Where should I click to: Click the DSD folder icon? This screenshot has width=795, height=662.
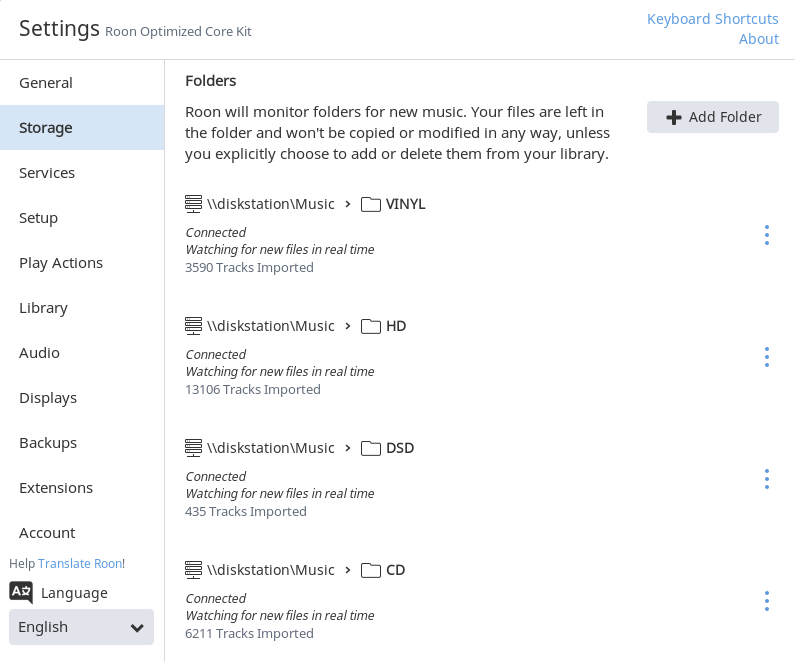point(371,448)
